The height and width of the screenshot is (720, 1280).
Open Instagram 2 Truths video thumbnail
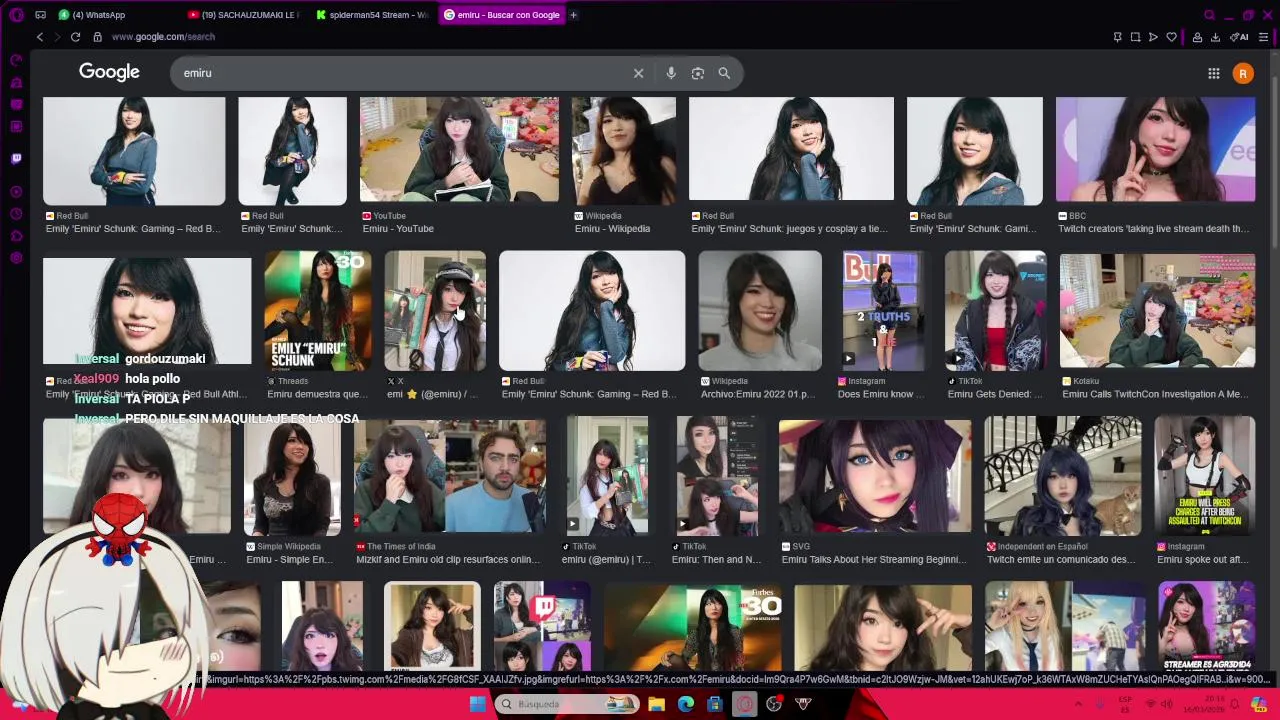(x=883, y=310)
